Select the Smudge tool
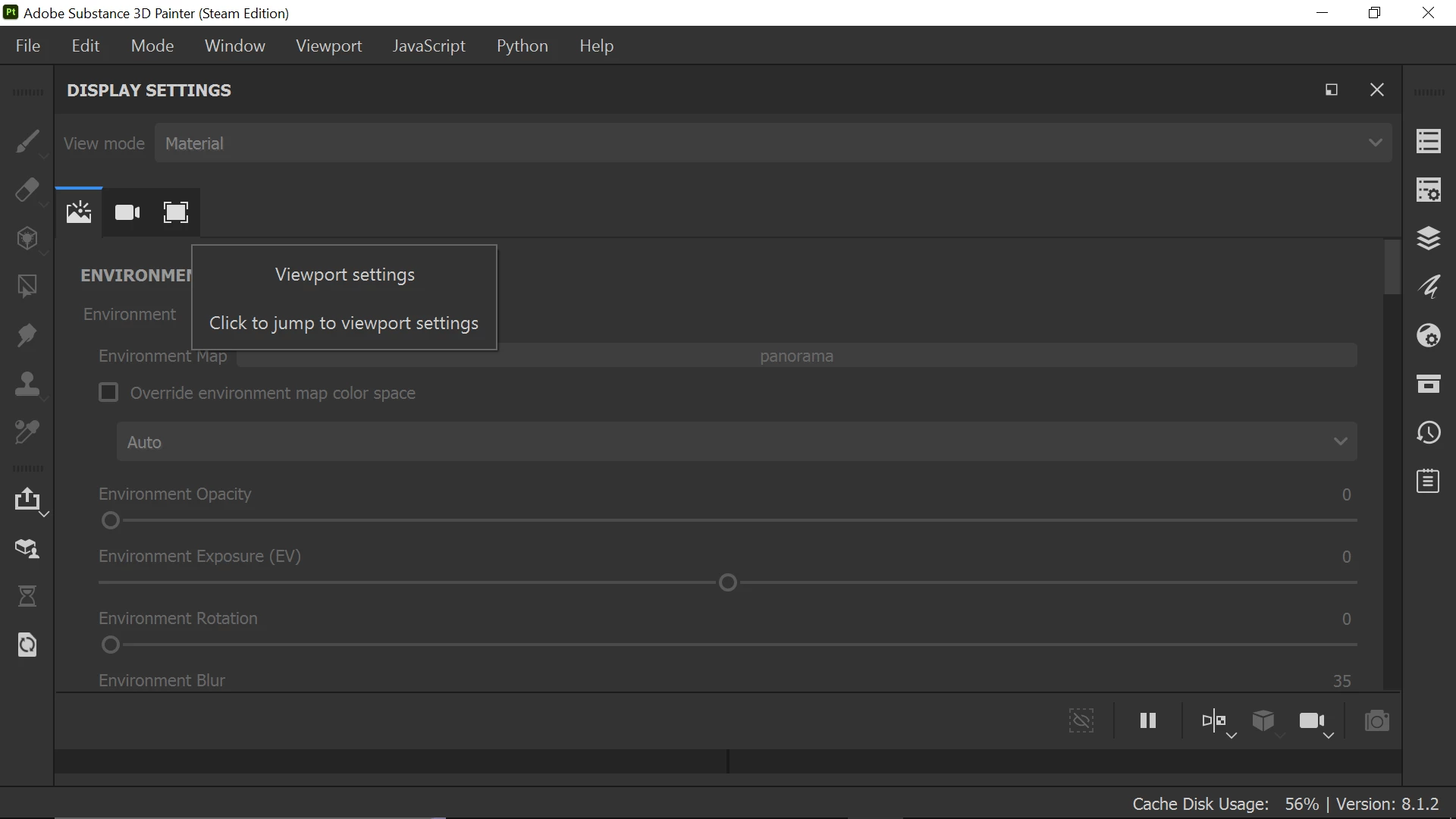The image size is (1456, 819). tap(27, 335)
